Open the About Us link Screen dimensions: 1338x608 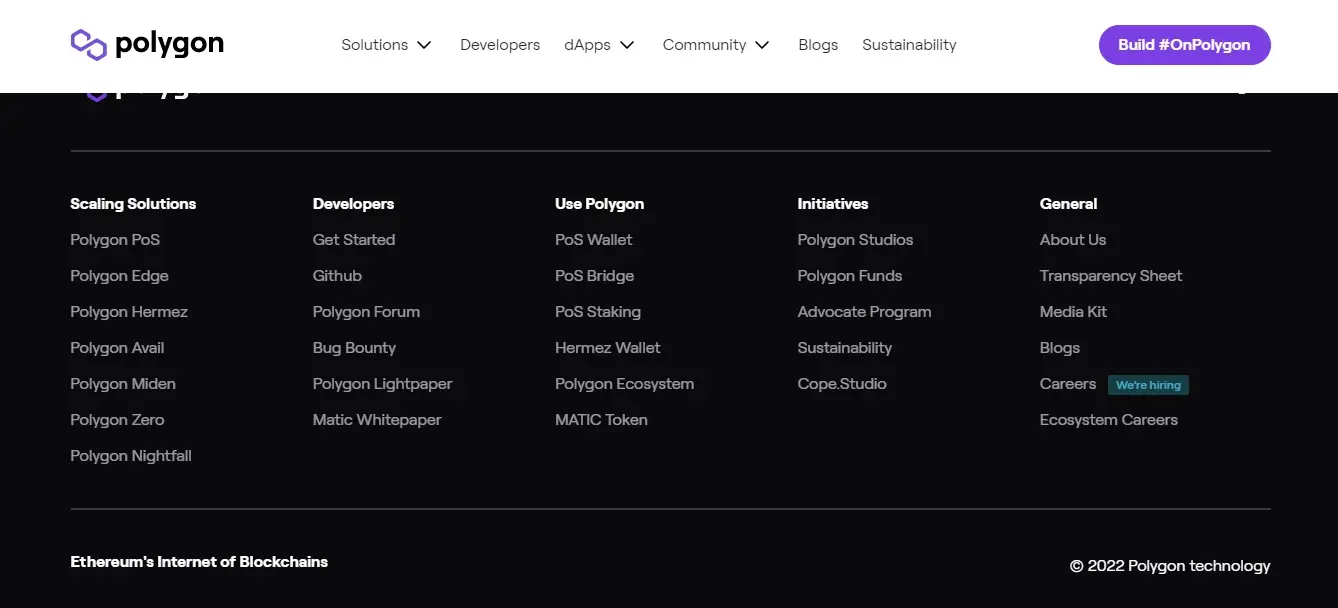(x=1073, y=240)
